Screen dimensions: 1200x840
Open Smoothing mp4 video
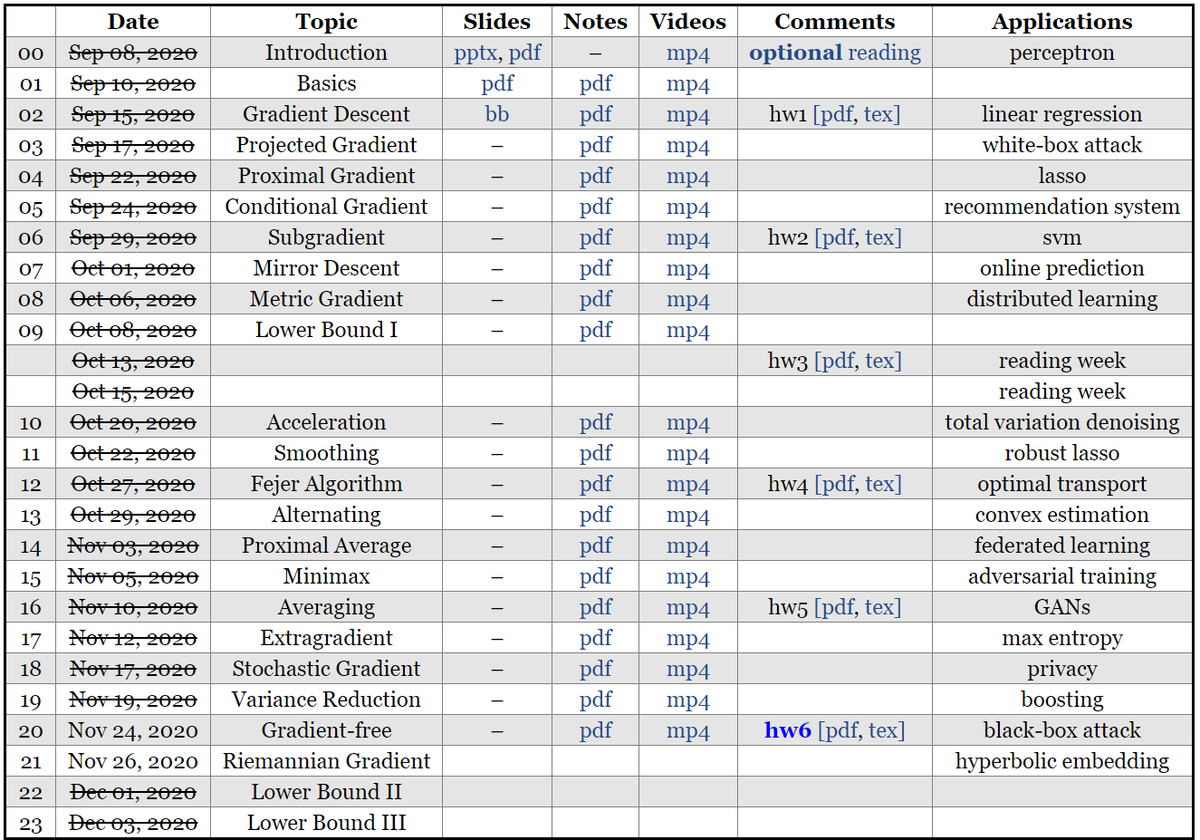[688, 454]
